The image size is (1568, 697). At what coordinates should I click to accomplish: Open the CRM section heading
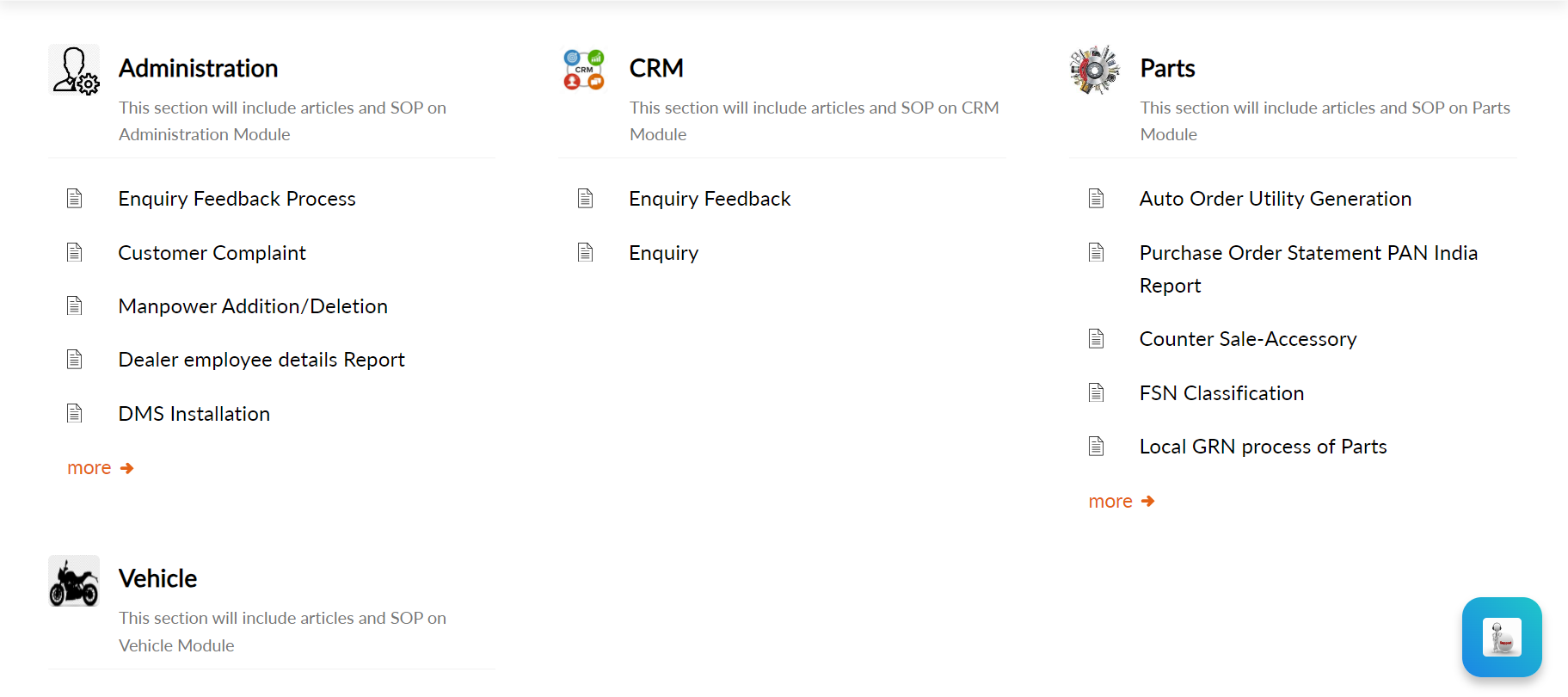coord(656,69)
